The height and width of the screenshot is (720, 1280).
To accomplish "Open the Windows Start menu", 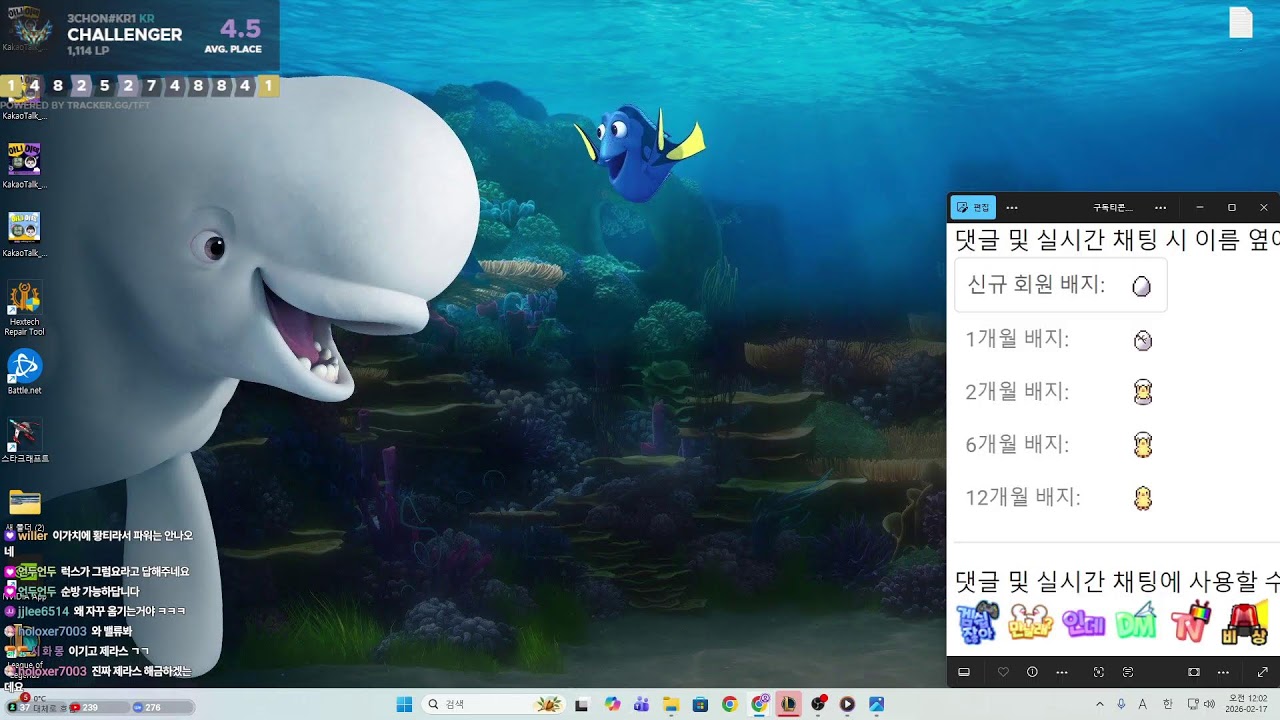I will [x=404, y=704].
